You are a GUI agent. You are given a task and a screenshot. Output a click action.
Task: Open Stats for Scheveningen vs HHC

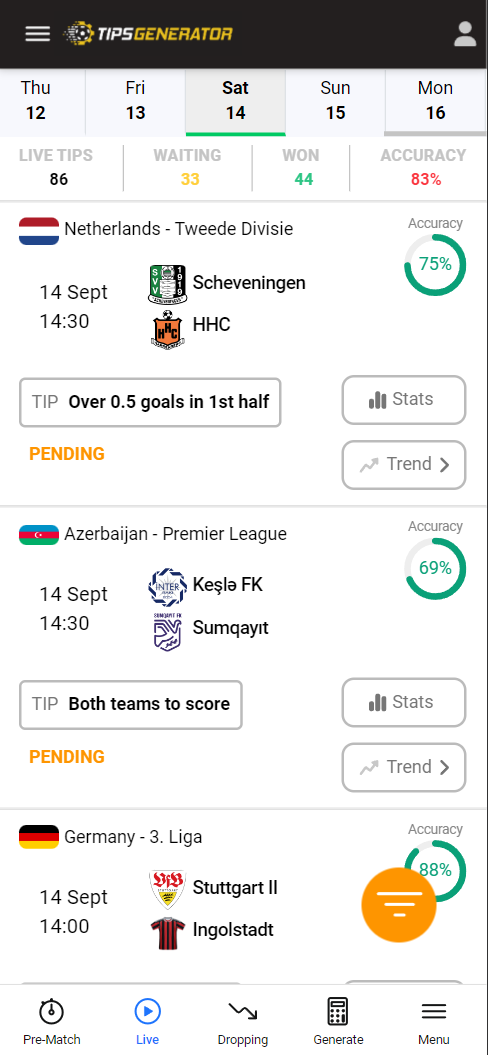(x=404, y=400)
